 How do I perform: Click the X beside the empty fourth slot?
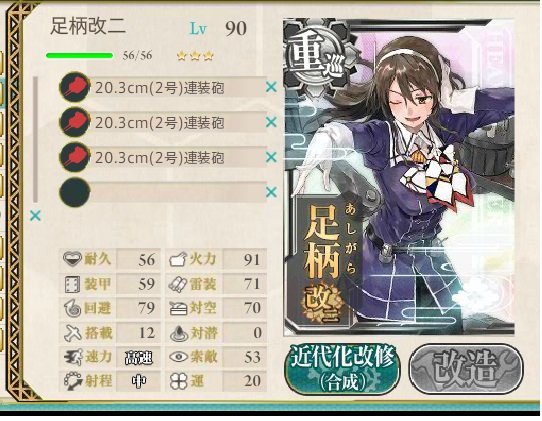pos(271,192)
